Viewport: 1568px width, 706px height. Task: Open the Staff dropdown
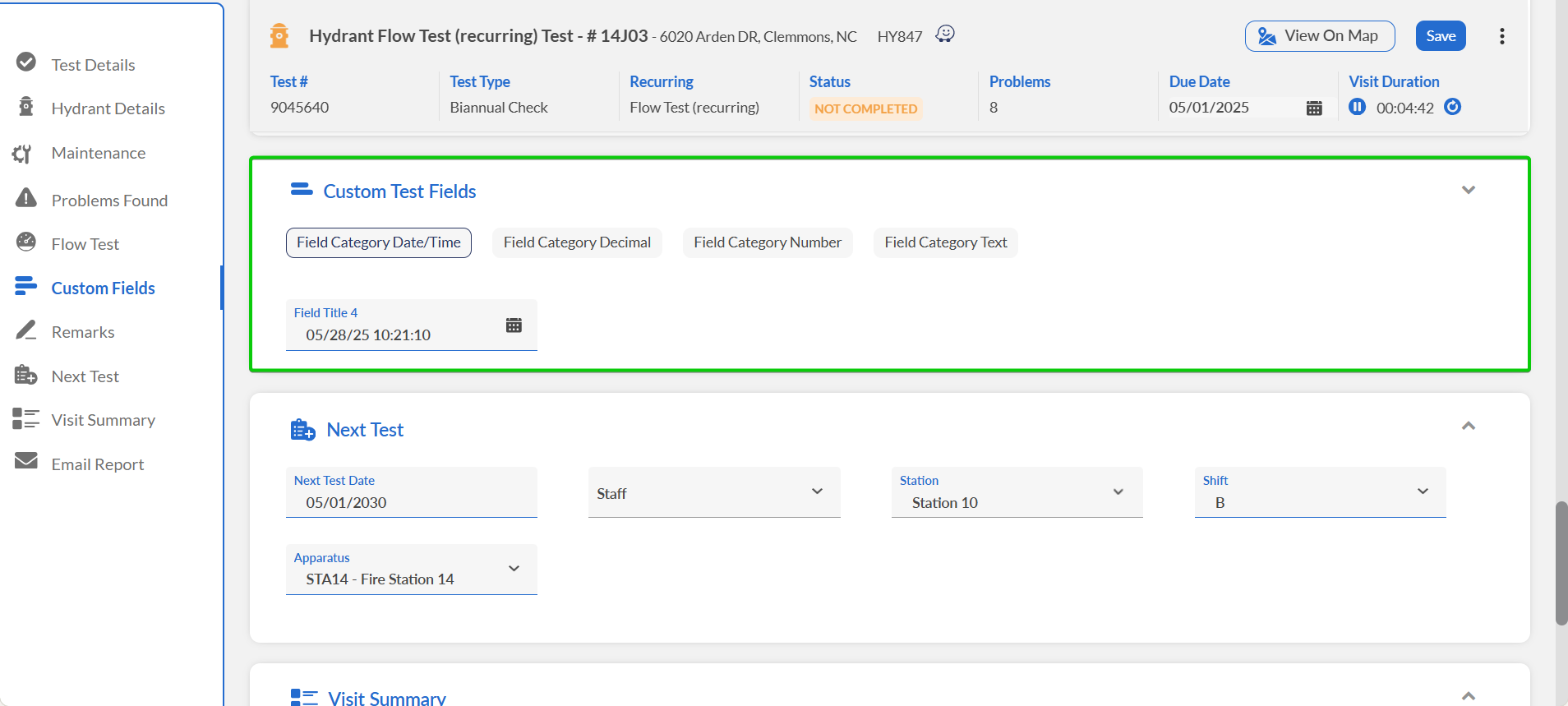point(713,492)
